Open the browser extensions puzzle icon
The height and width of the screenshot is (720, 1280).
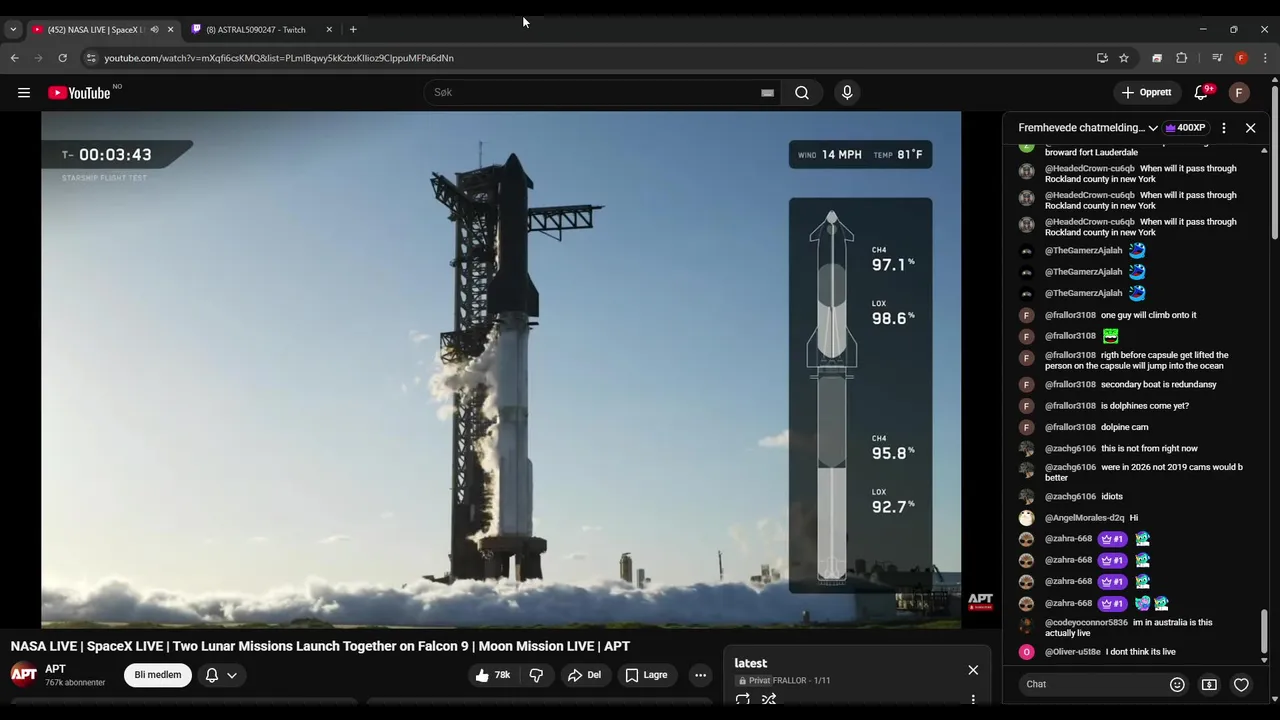click(1181, 58)
